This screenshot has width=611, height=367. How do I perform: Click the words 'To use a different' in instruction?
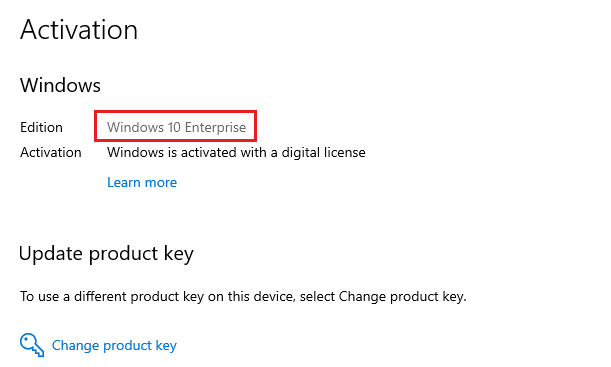pos(73,297)
